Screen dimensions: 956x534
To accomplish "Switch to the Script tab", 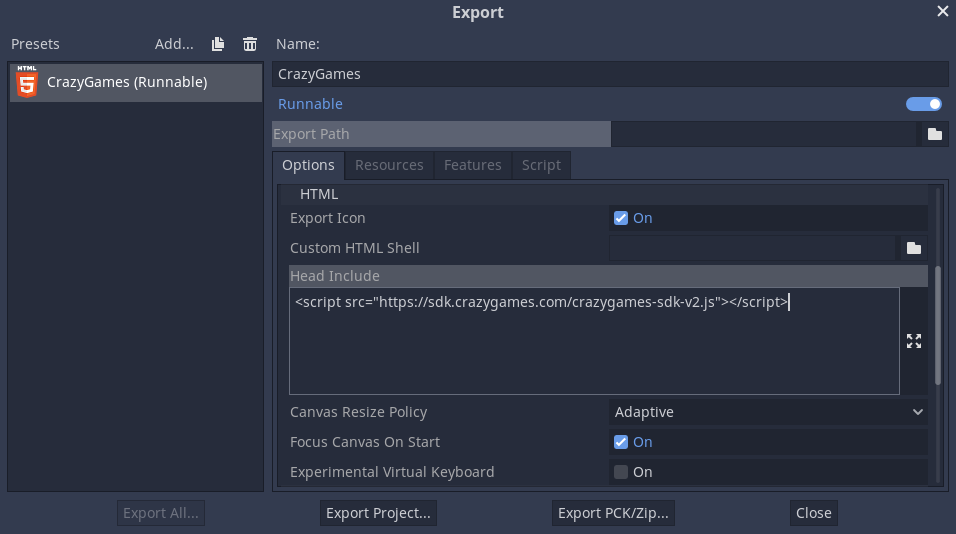I will coord(541,165).
